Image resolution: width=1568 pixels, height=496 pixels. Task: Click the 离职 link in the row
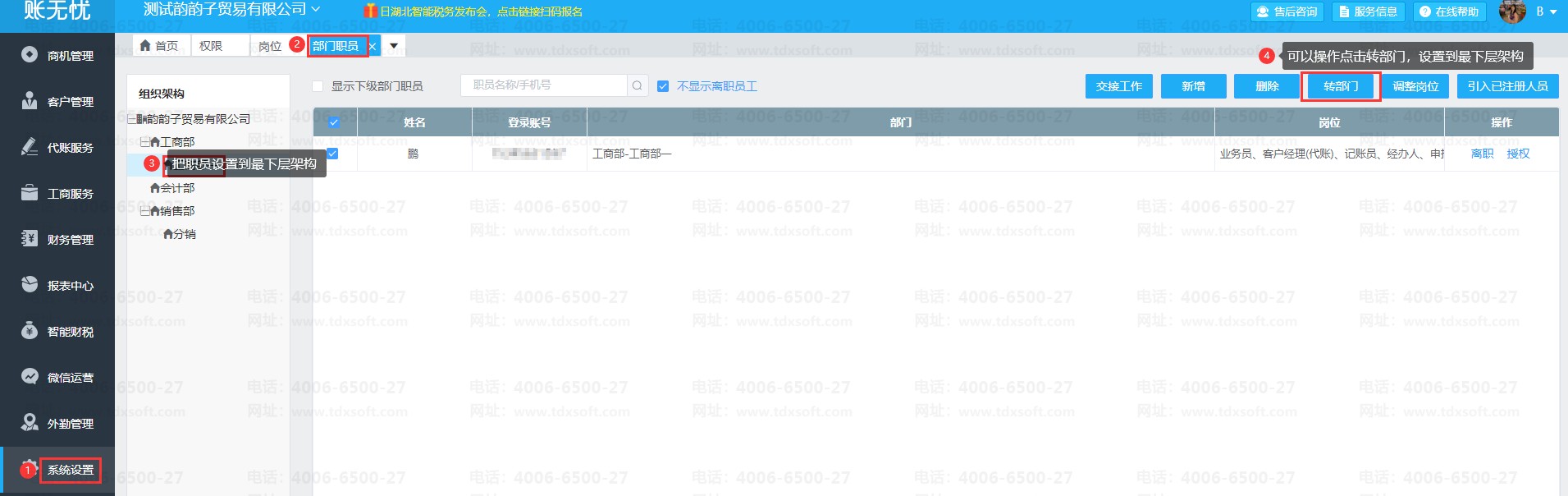pyautogui.click(x=1482, y=154)
